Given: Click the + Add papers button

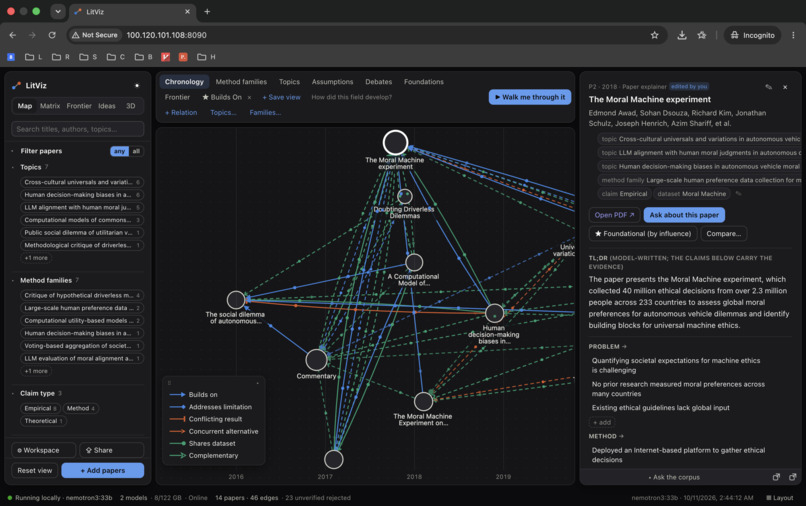Looking at the screenshot, I should tap(103, 471).
